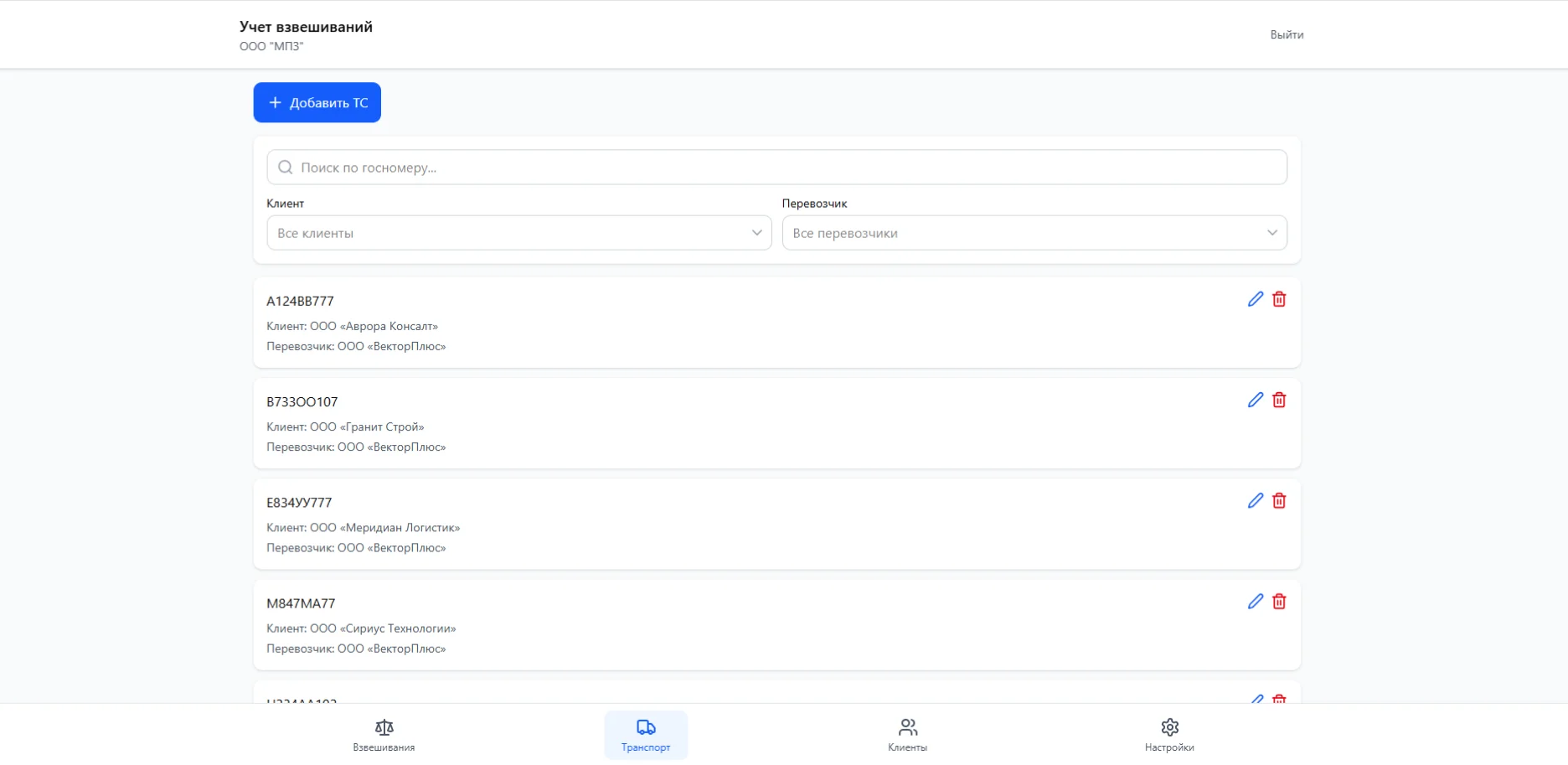This screenshot has width=1568, height=765.
Task: Click the gear icon for Настройки
Action: coord(1170,727)
